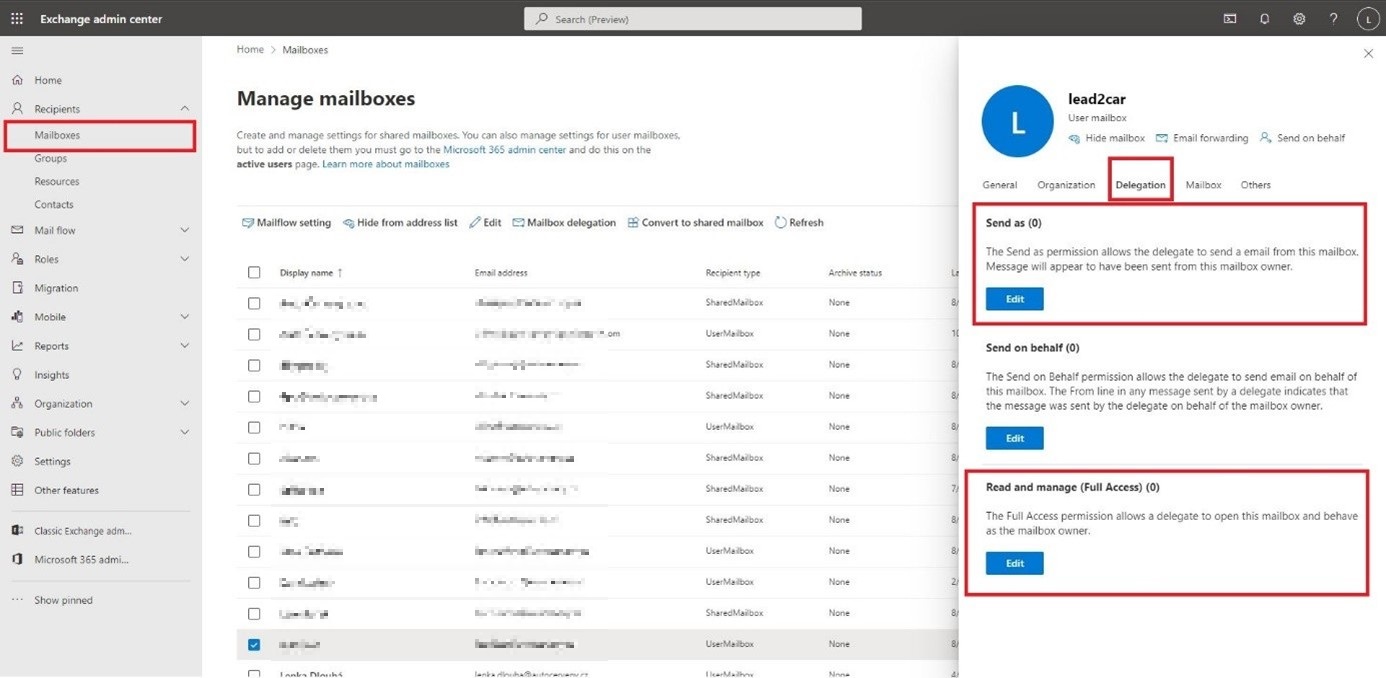The height and width of the screenshot is (678, 1386).
Task: Collapse the navigation hamburger menu
Action: click(17, 50)
